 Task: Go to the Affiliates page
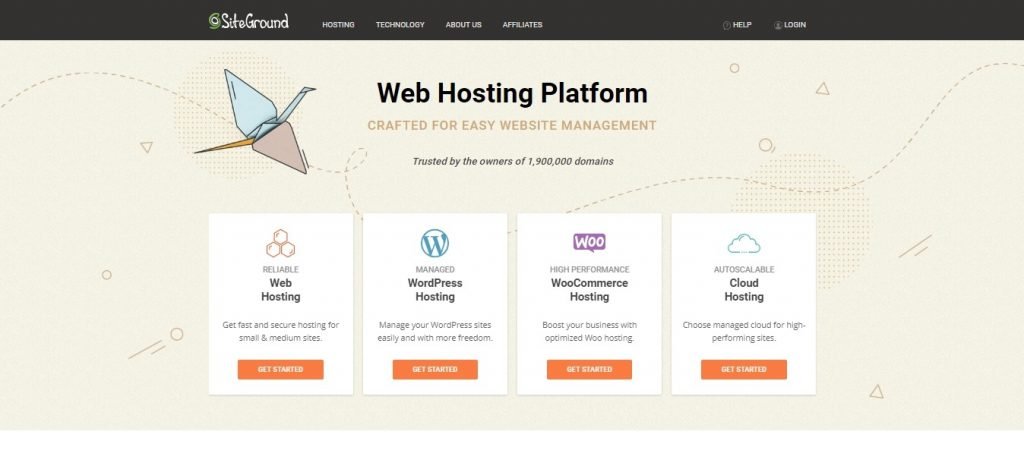coord(522,25)
